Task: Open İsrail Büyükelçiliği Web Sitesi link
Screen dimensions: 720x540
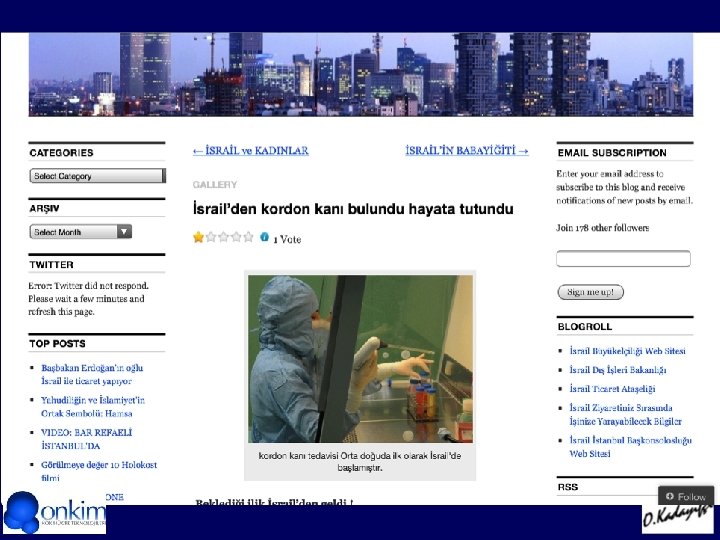Action: click(x=627, y=351)
